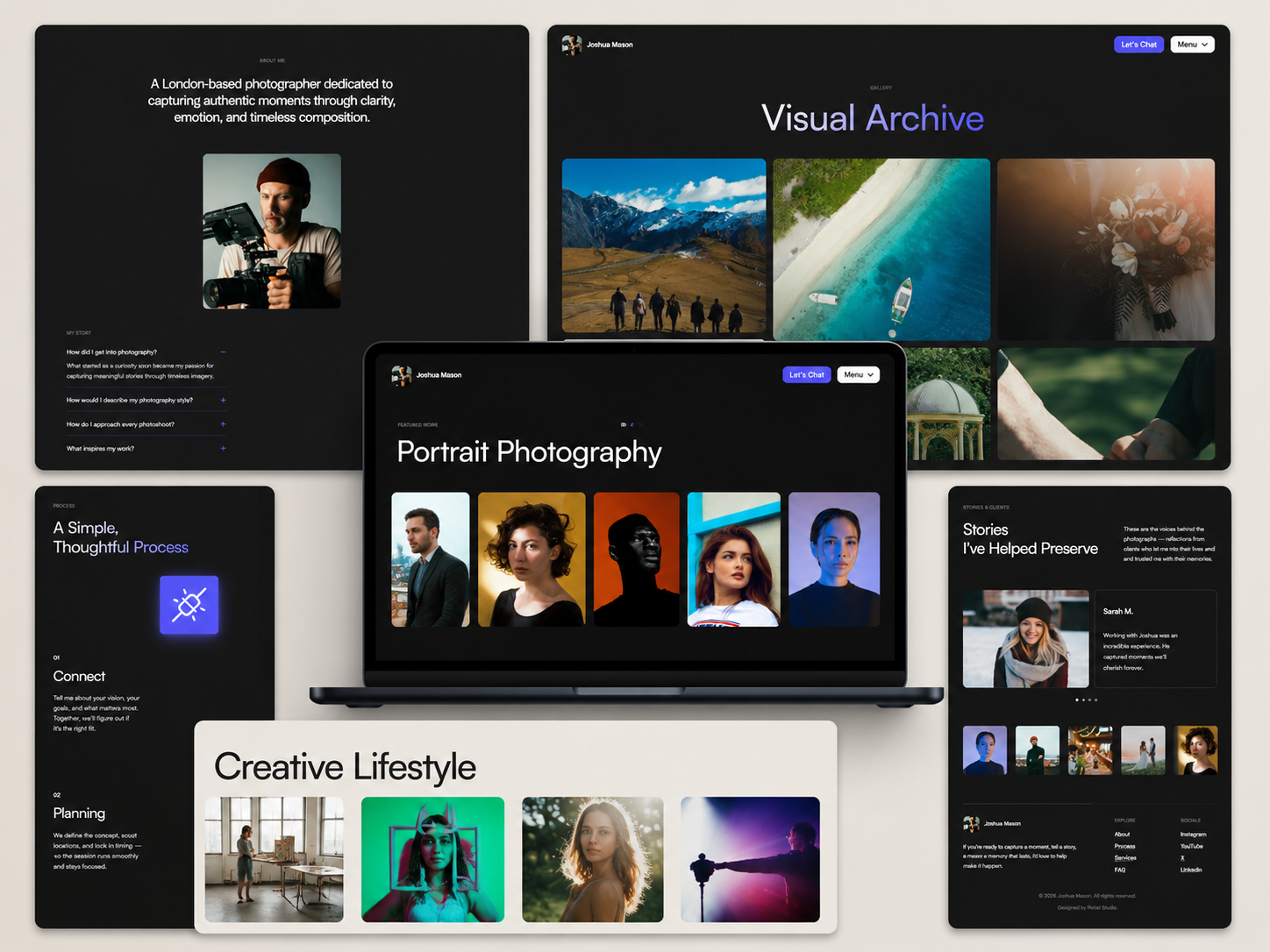Click Joshua Mason avatar logo on laptop screen

[402, 375]
